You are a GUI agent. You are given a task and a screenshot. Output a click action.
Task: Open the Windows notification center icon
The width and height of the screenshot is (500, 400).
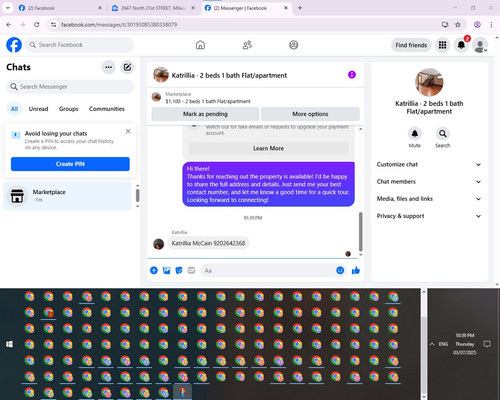[487, 344]
